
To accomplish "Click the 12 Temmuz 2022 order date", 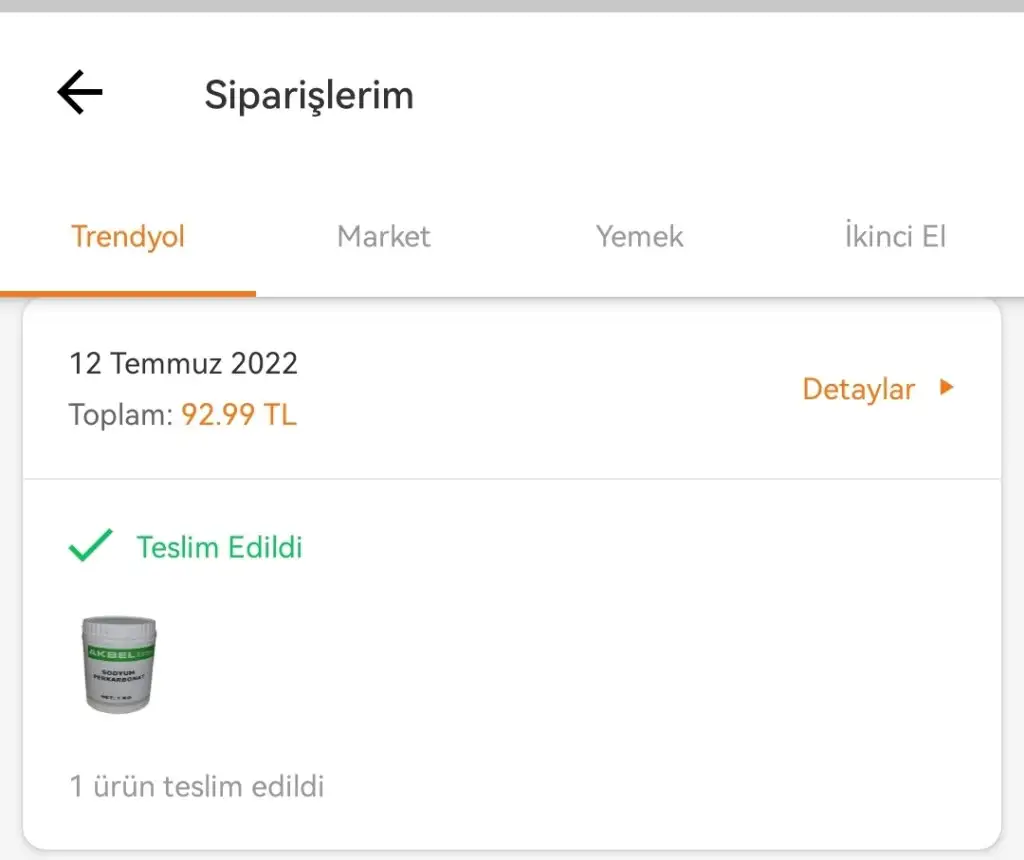I will [183, 362].
